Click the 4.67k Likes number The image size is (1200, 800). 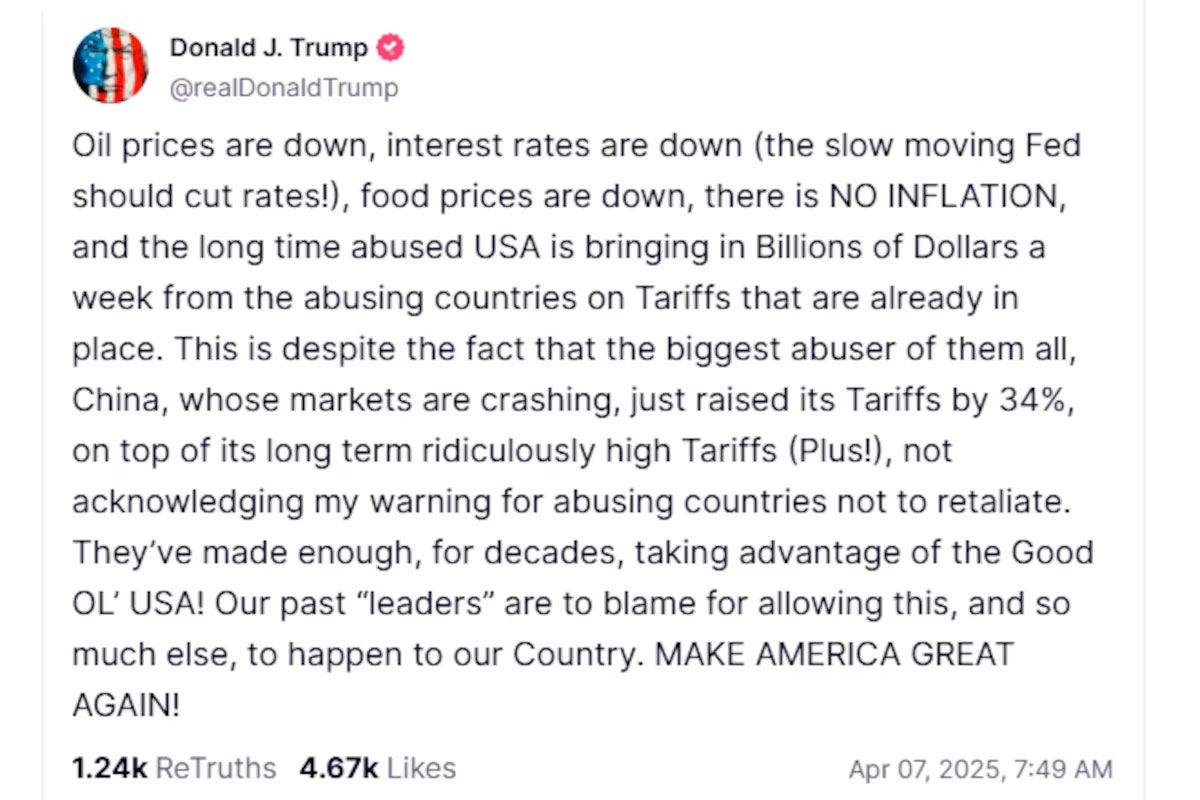tap(338, 768)
